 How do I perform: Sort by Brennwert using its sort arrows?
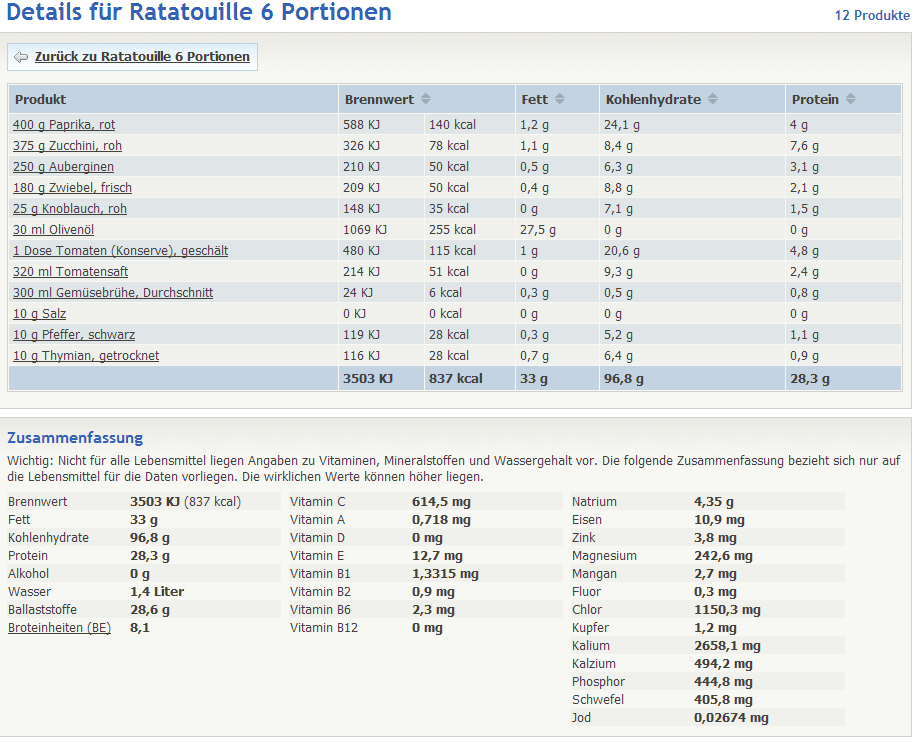(x=426, y=99)
